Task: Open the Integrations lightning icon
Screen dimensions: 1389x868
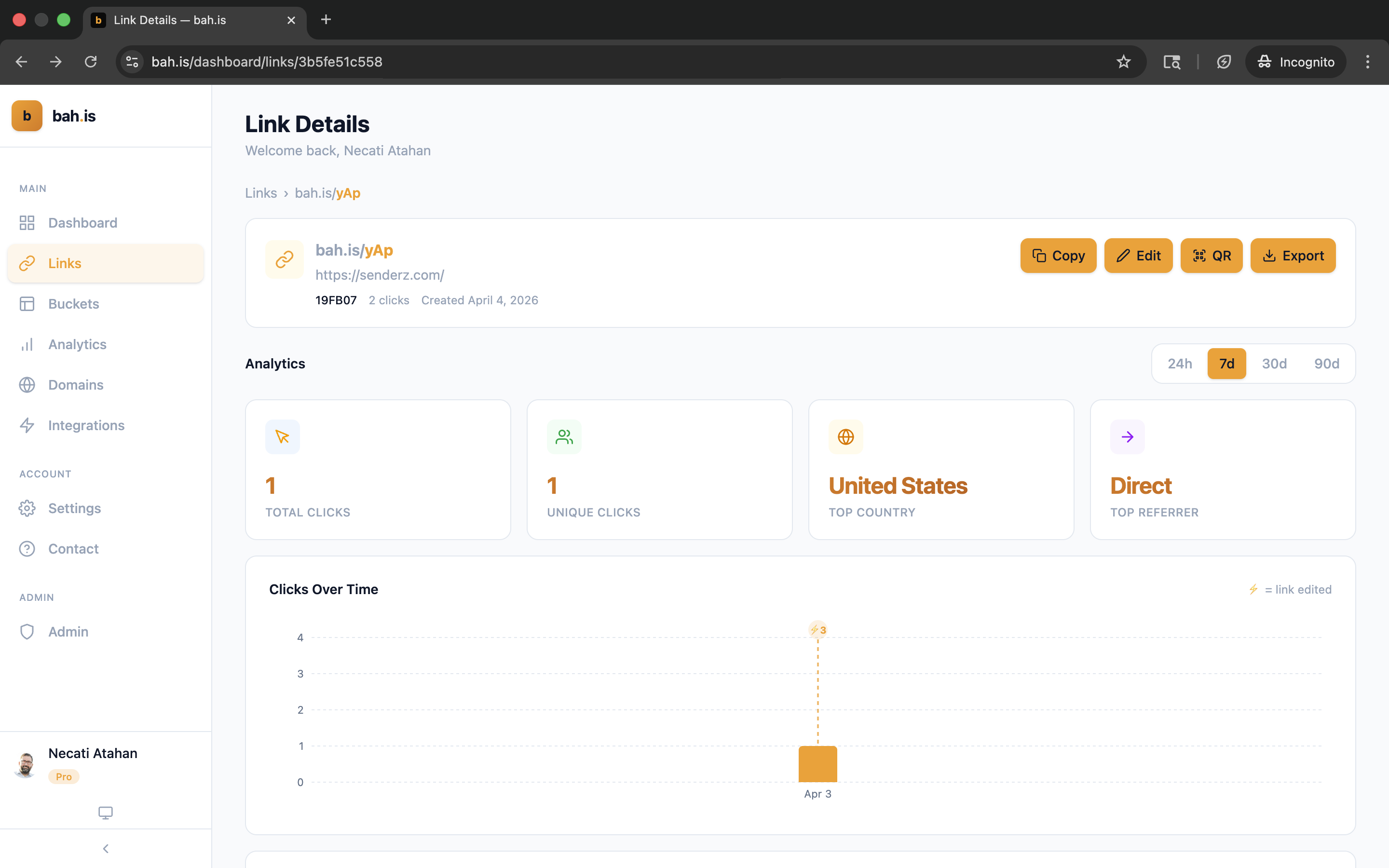Action: click(27, 425)
